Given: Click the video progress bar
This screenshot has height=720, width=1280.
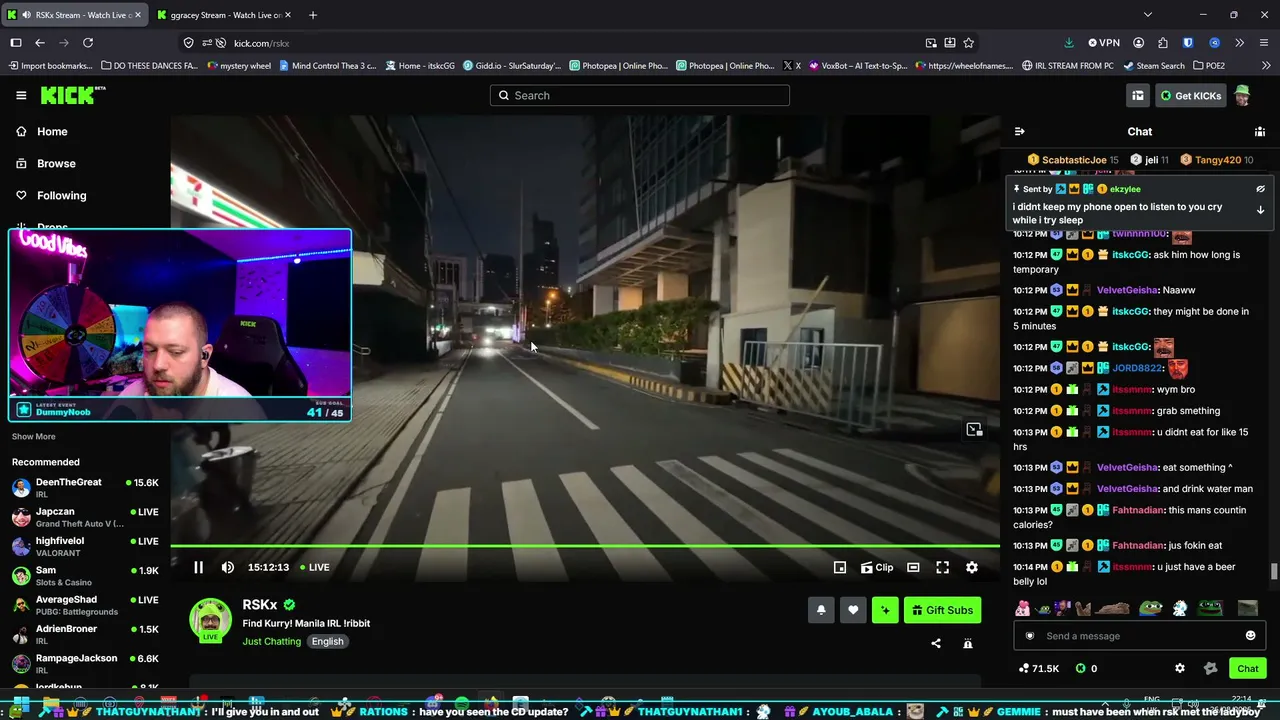Looking at the screenshot, I should pyautogui.click(x=585, y=546).
